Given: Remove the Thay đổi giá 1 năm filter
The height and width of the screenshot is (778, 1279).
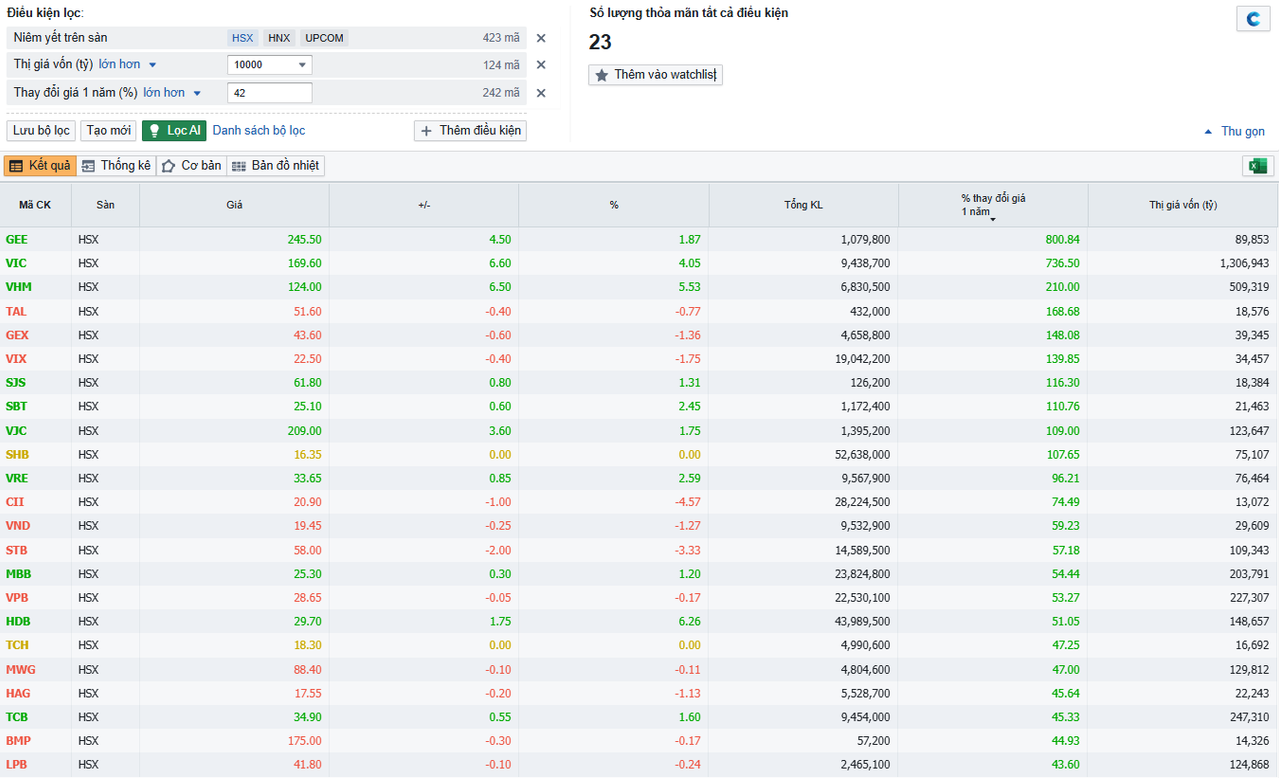Looking at the screenshot, I should [x=541, y=93].
